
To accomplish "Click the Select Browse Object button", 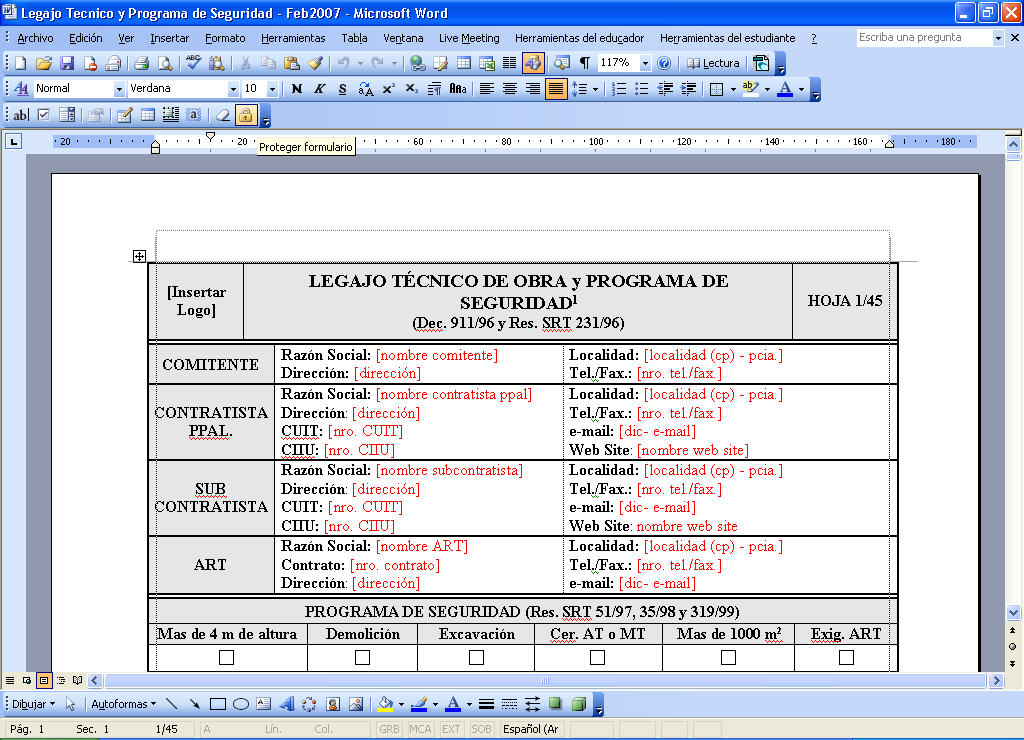I will (1013, 647).
